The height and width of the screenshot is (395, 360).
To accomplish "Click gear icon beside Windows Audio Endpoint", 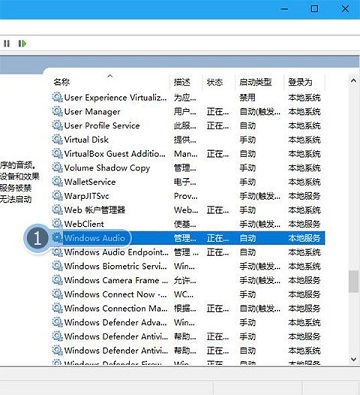I will [x=57, y=252].
